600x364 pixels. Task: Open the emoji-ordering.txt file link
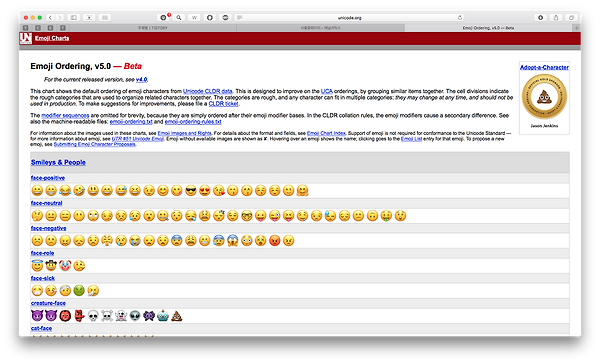(x=131, y=122)
